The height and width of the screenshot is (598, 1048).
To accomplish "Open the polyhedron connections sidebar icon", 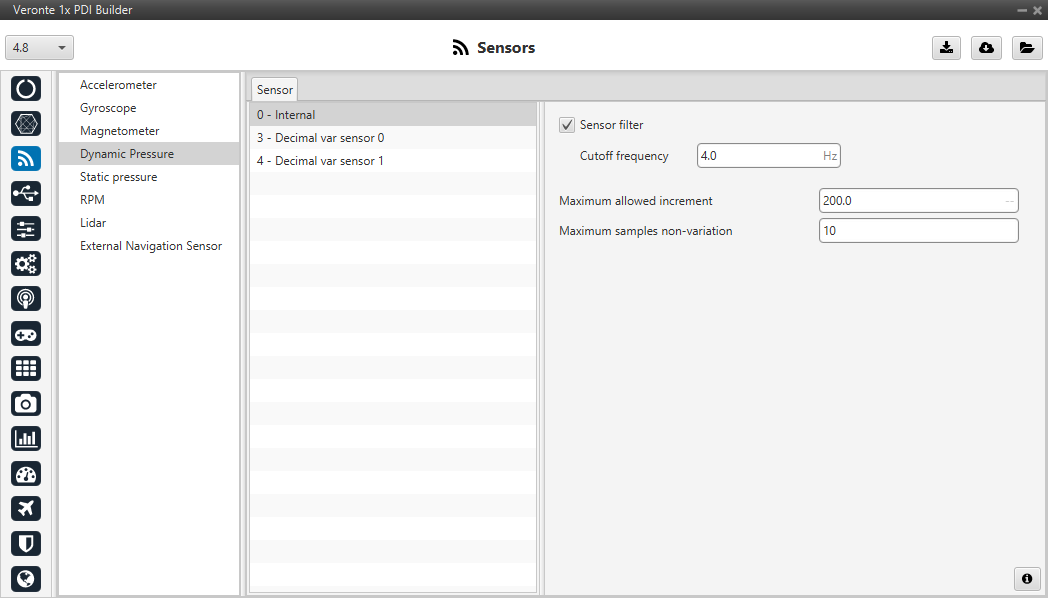I will (26, 124).
